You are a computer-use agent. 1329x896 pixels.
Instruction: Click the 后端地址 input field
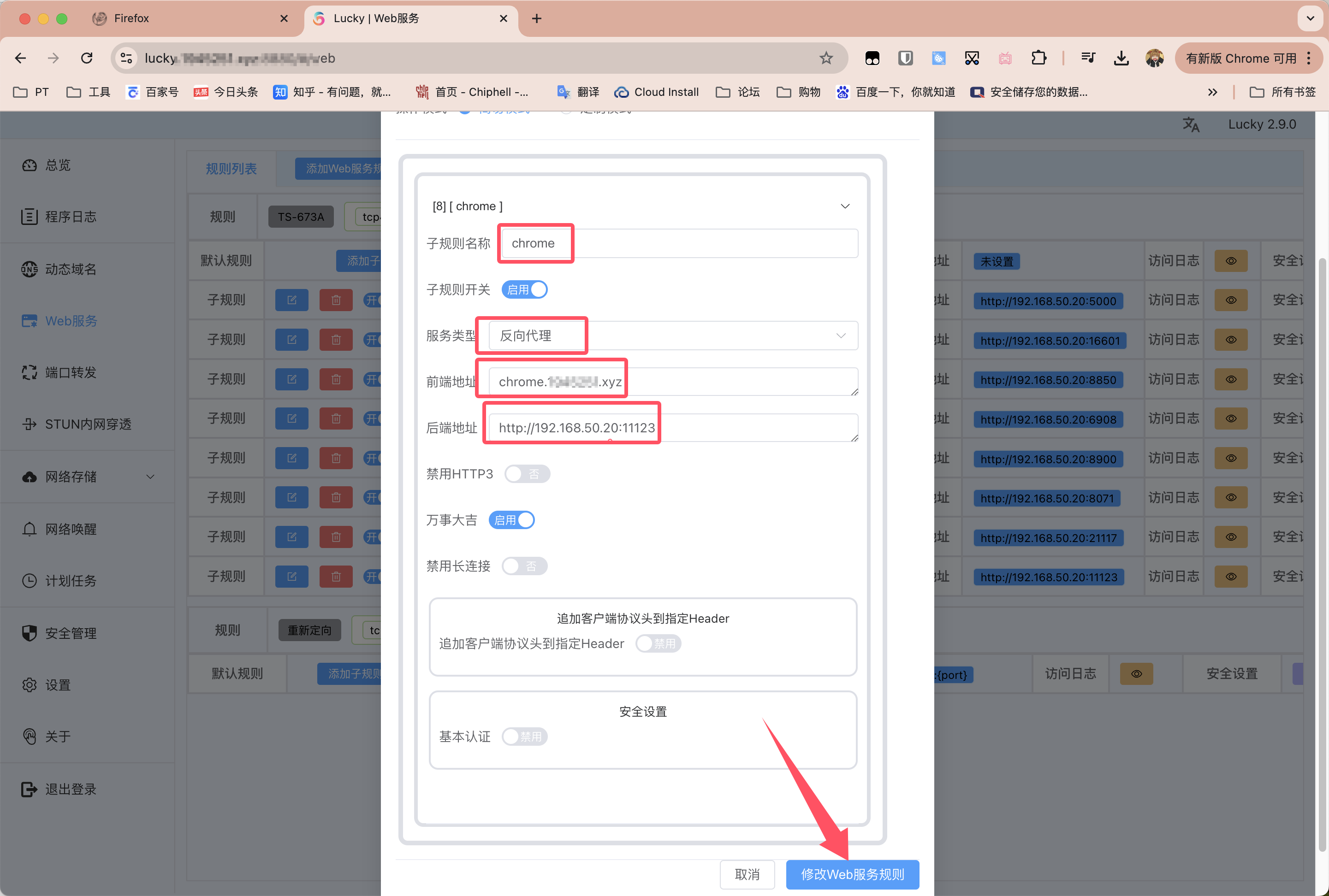click(673, 427)
